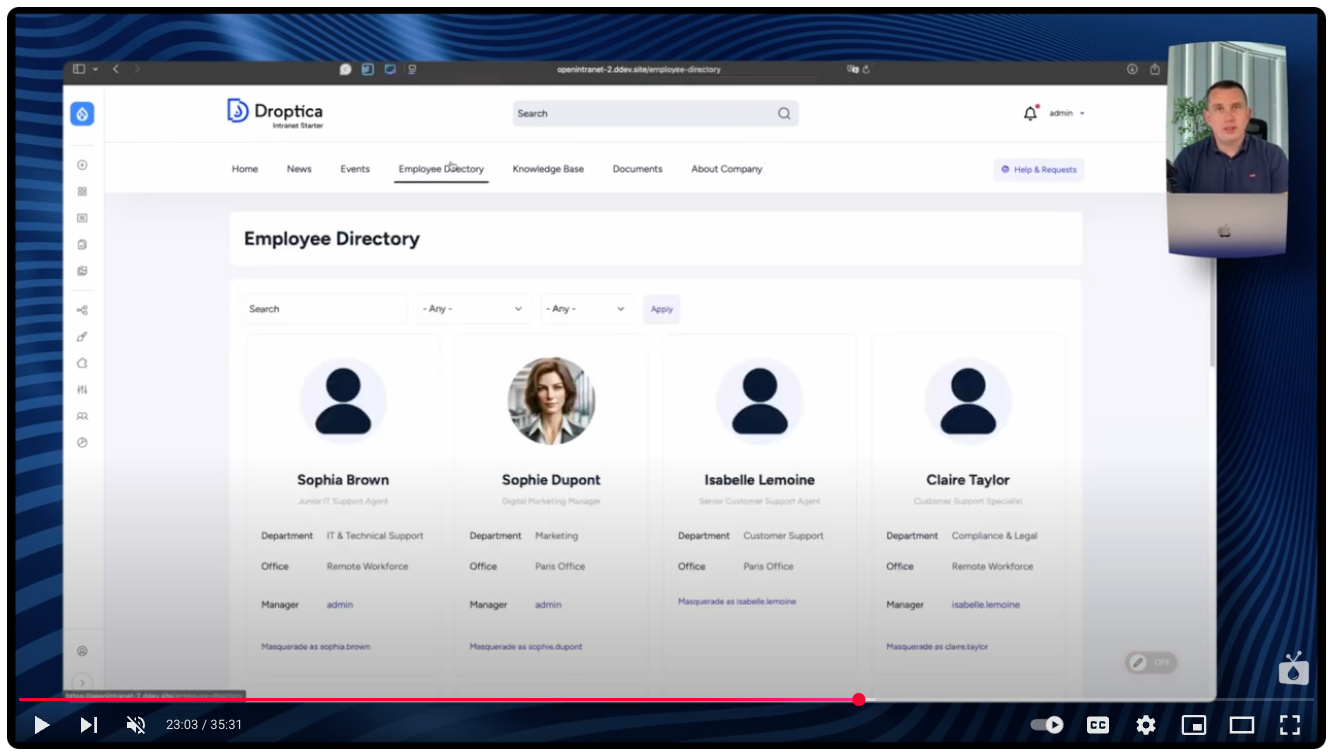Click Masquerade as claire.taylor link
This screenshot has width=1333, height=754.
(x=937, y=647)
